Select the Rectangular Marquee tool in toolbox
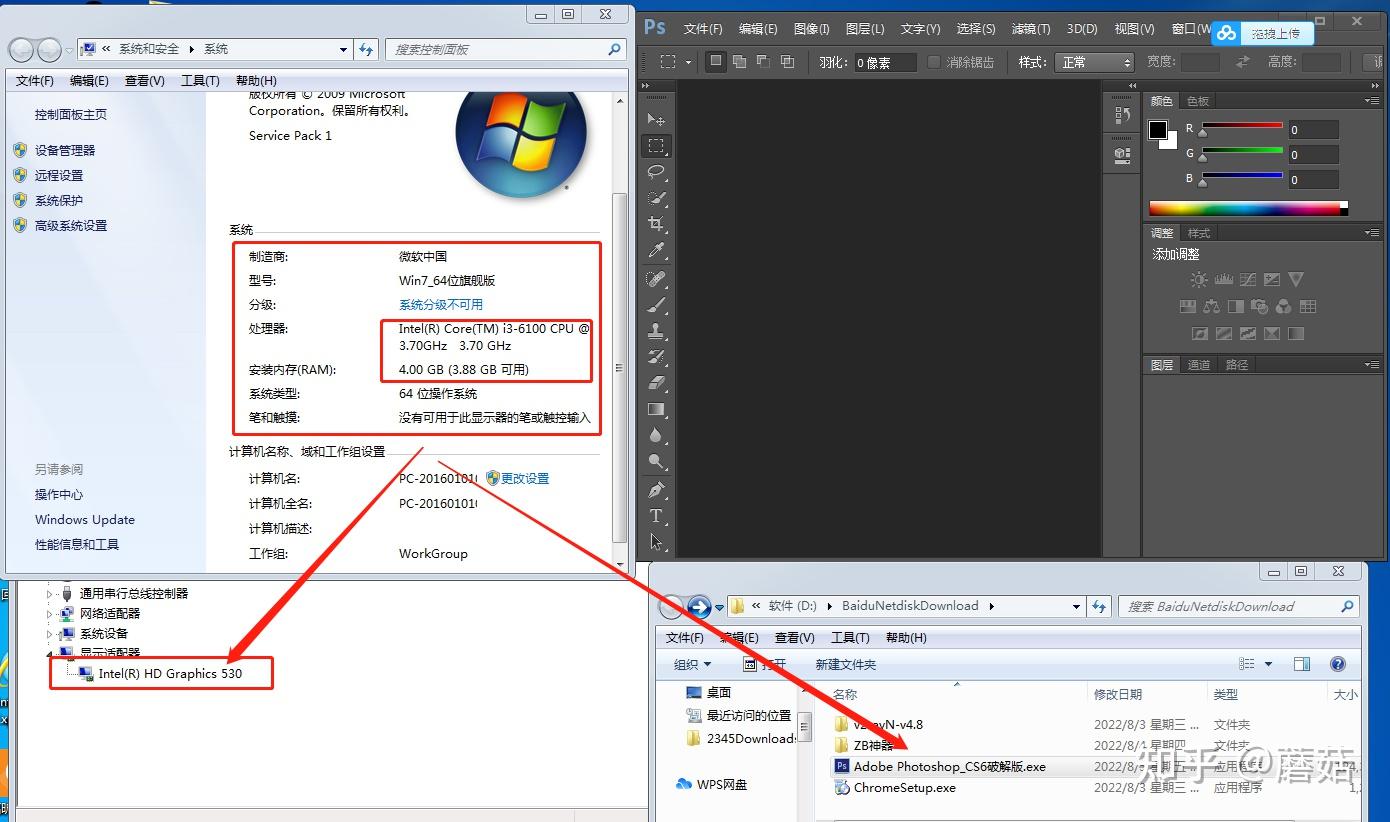 (656, 145)
